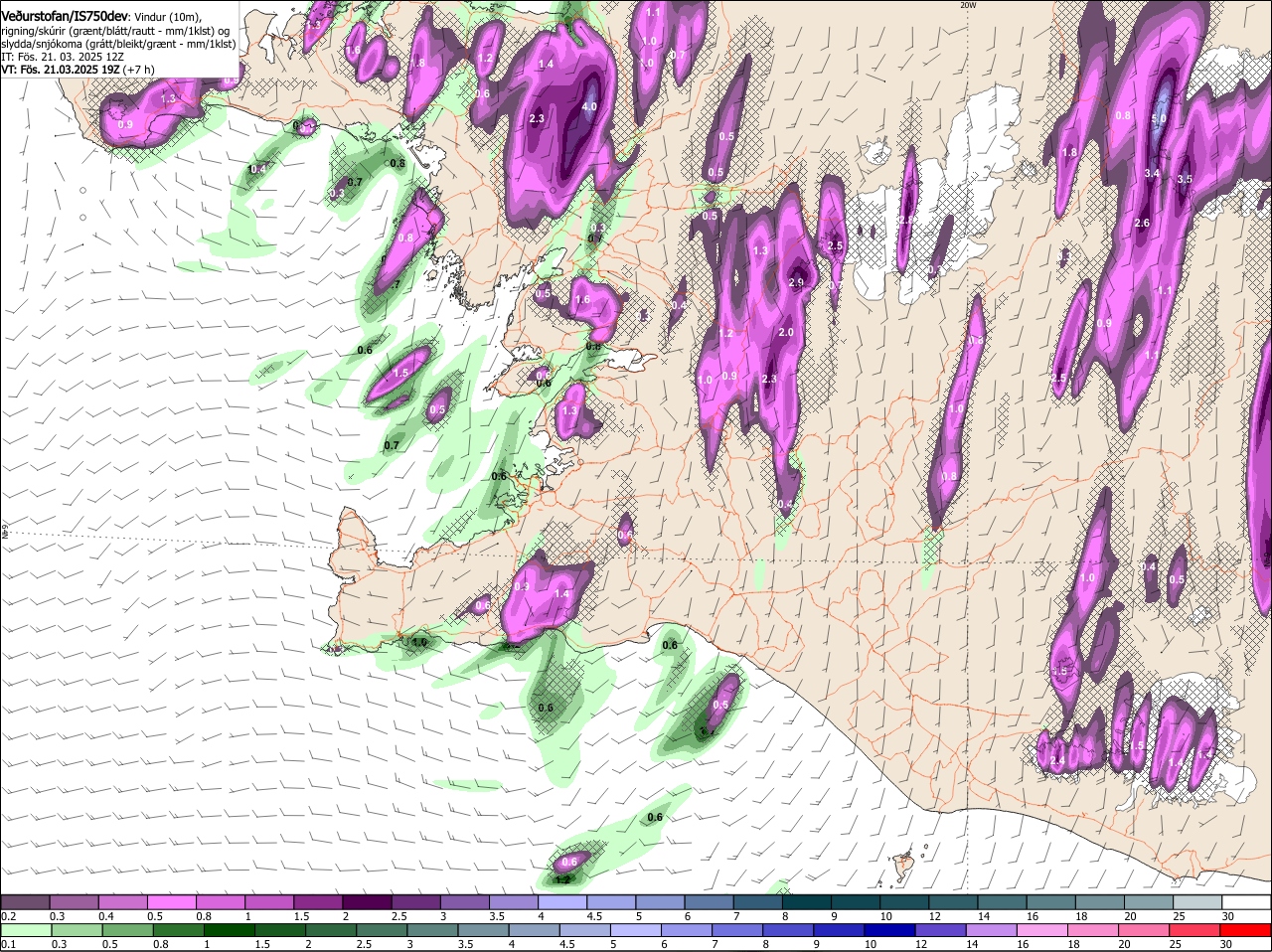Image resolution: width=1272 pixels, height=952 pixels.
Task: Click the 'IT: Fös. 21. 03. 2025 12Z' line
Action: point(63,57)
